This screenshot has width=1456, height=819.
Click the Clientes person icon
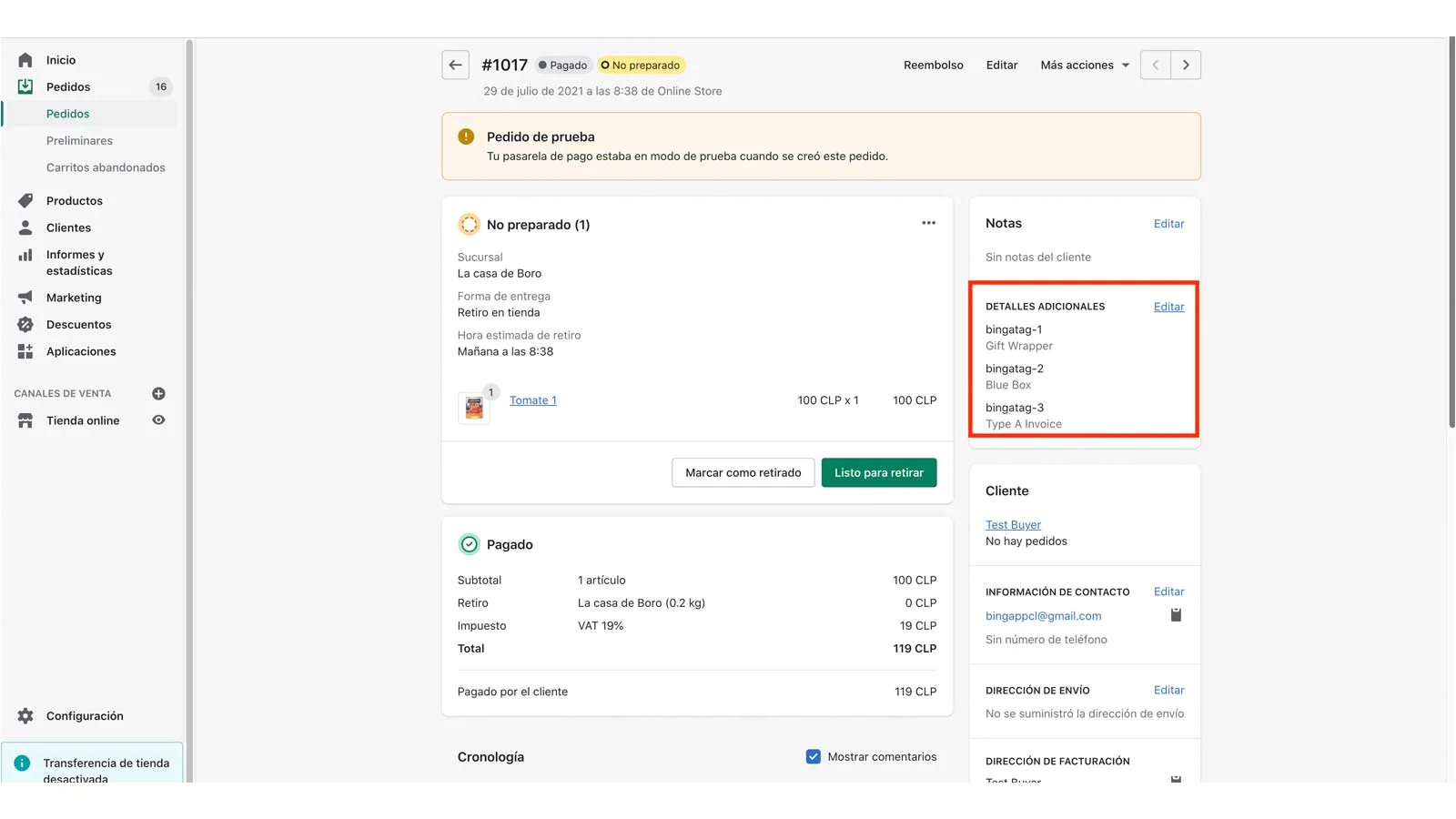(x=25, y=227)
